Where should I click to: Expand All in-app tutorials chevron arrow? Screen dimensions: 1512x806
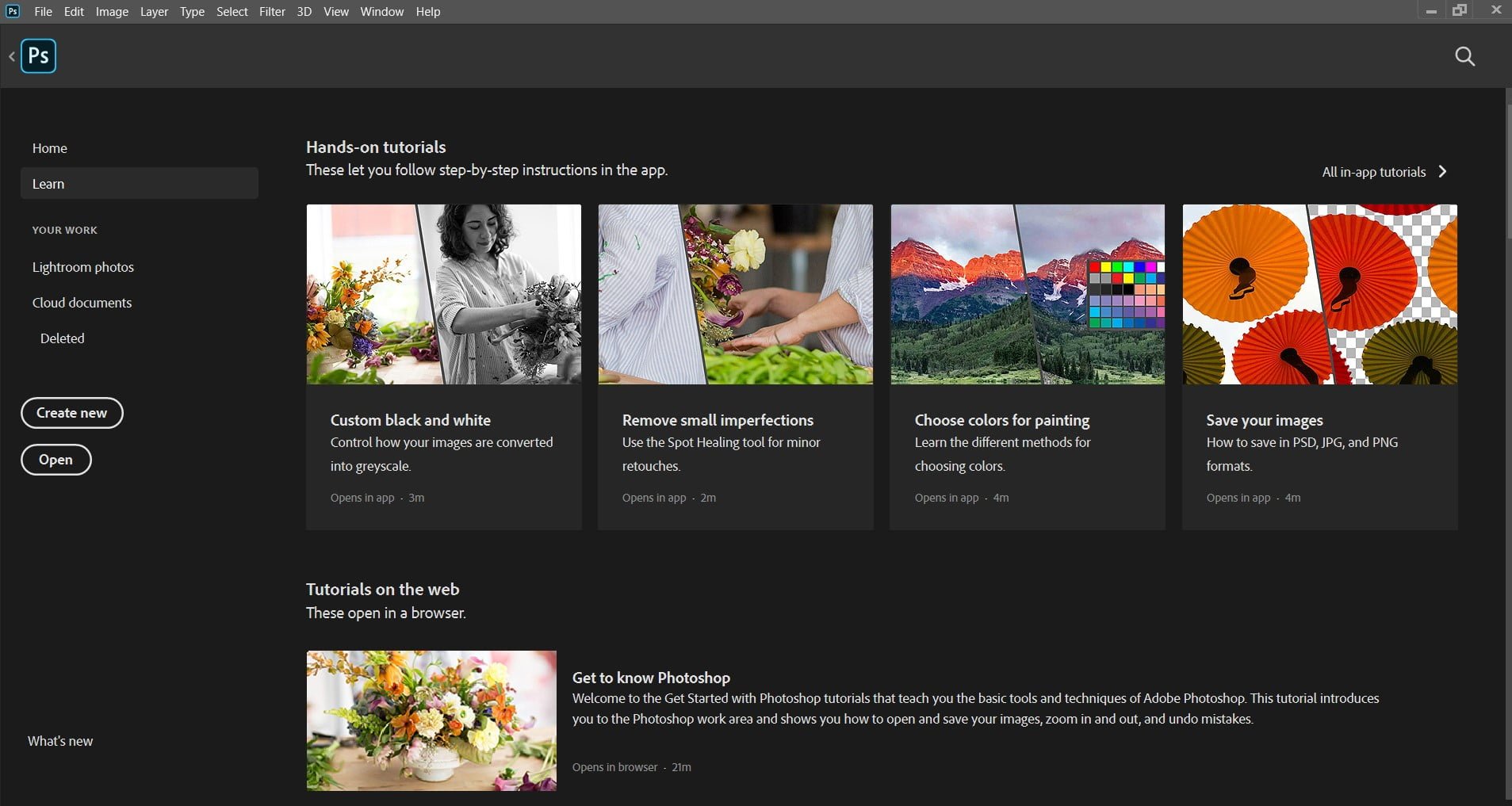pyautogui.click(x=1442, y=172)
